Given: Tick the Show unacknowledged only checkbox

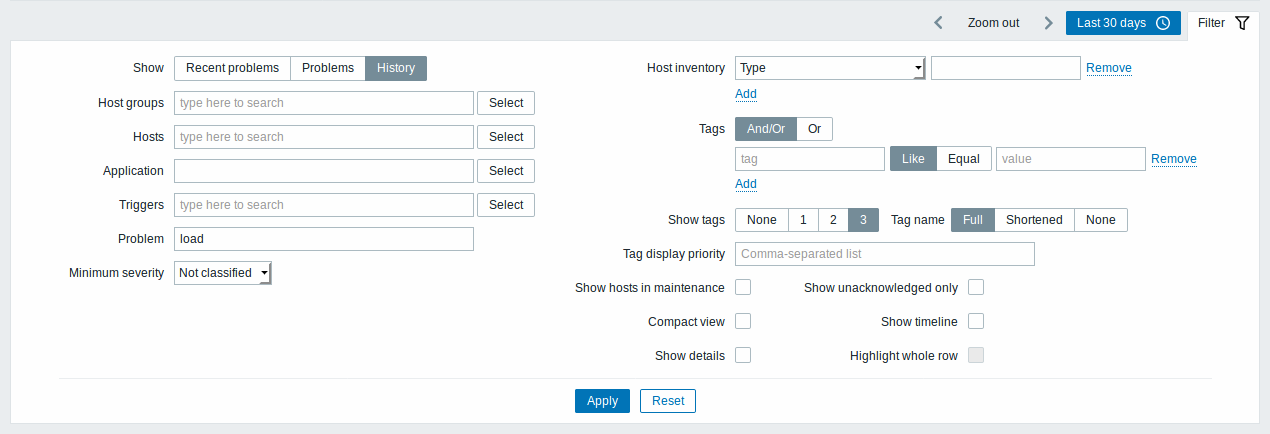Looking at the screenshot, I should point(976,288).
